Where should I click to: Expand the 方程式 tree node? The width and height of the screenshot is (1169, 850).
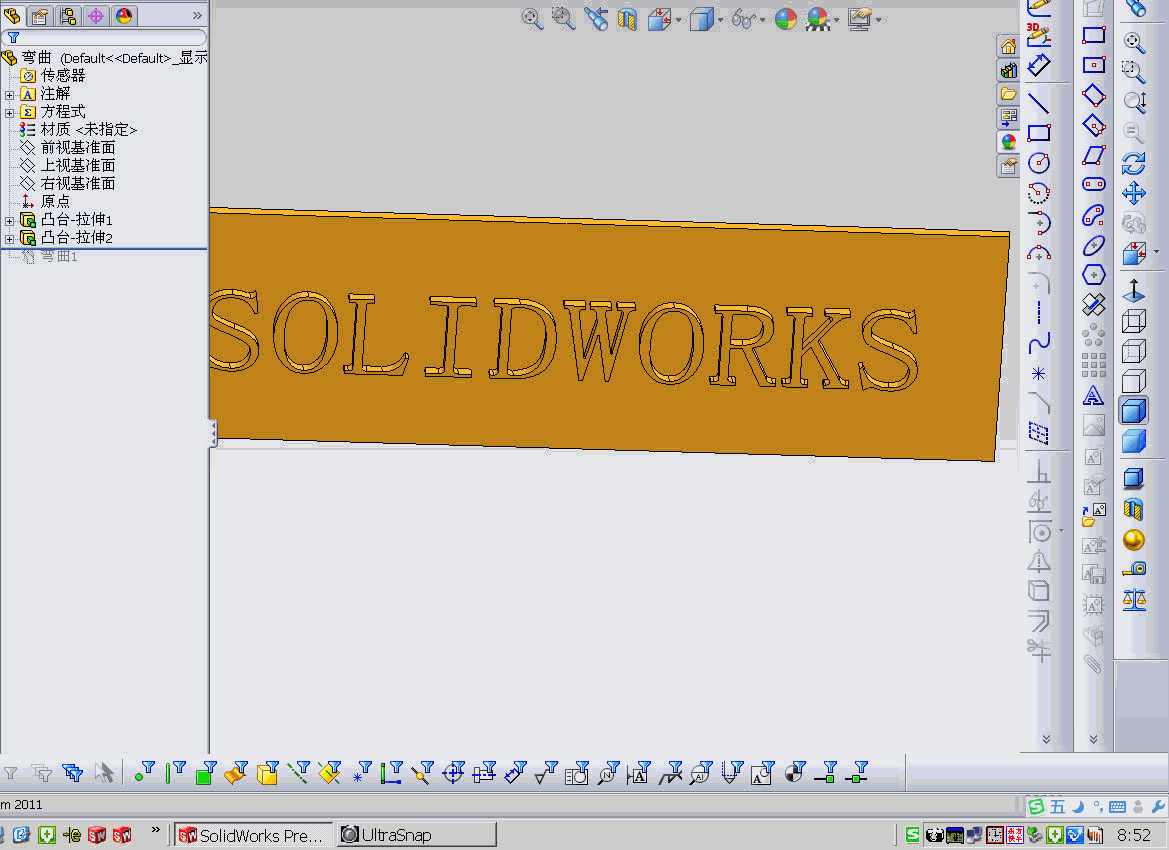[10, 113]
